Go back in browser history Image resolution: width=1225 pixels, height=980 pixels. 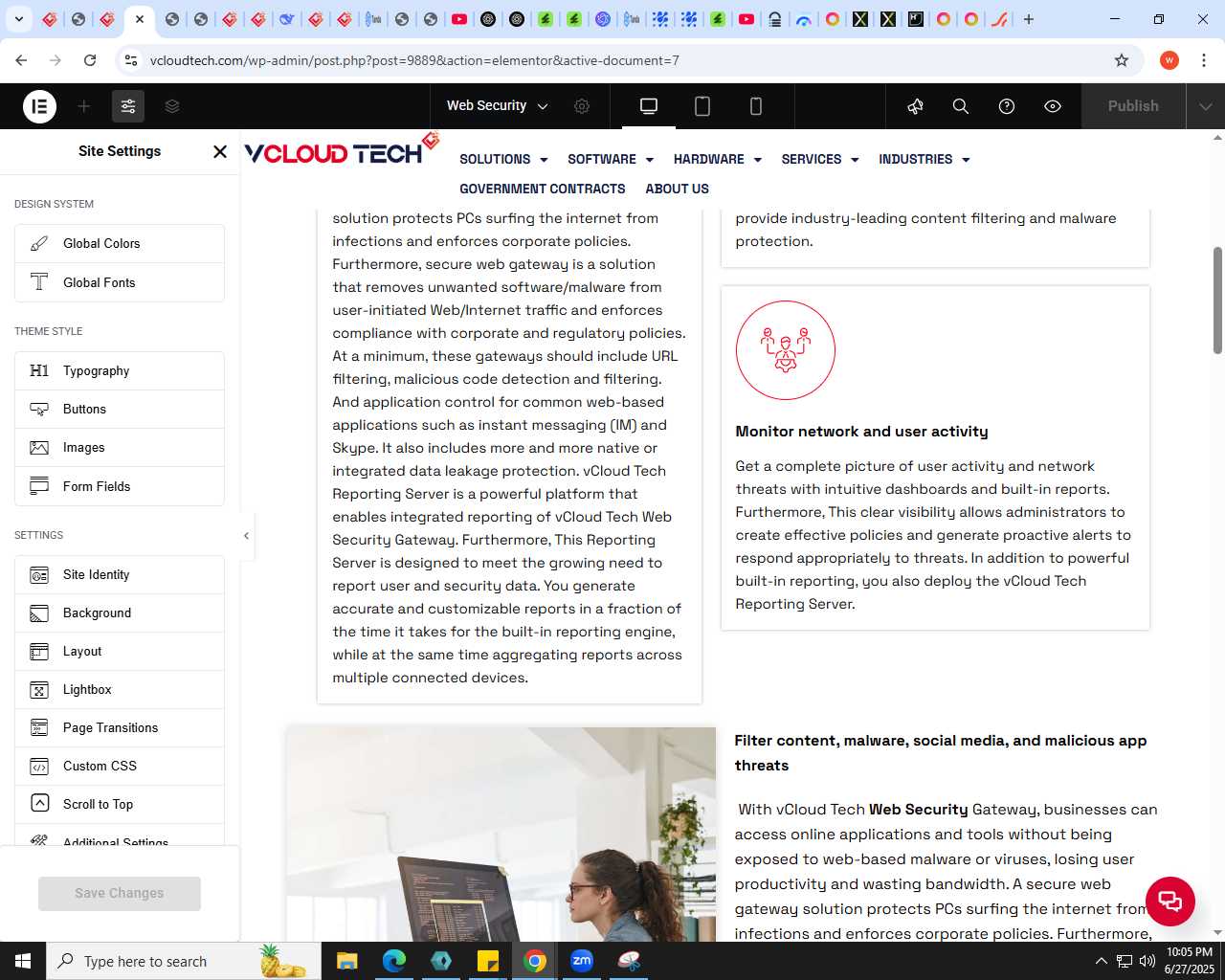tap(21, 60)
